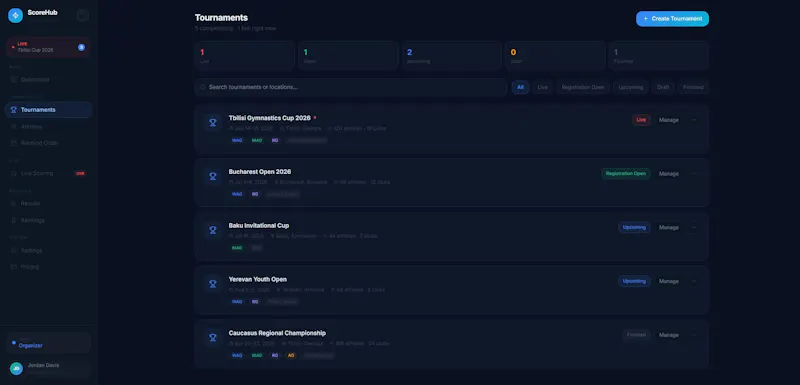Click RG tag on Tbilisi Gymnastics Cup
This screenshot has height=385, width=800.
(x=275, y=140)
